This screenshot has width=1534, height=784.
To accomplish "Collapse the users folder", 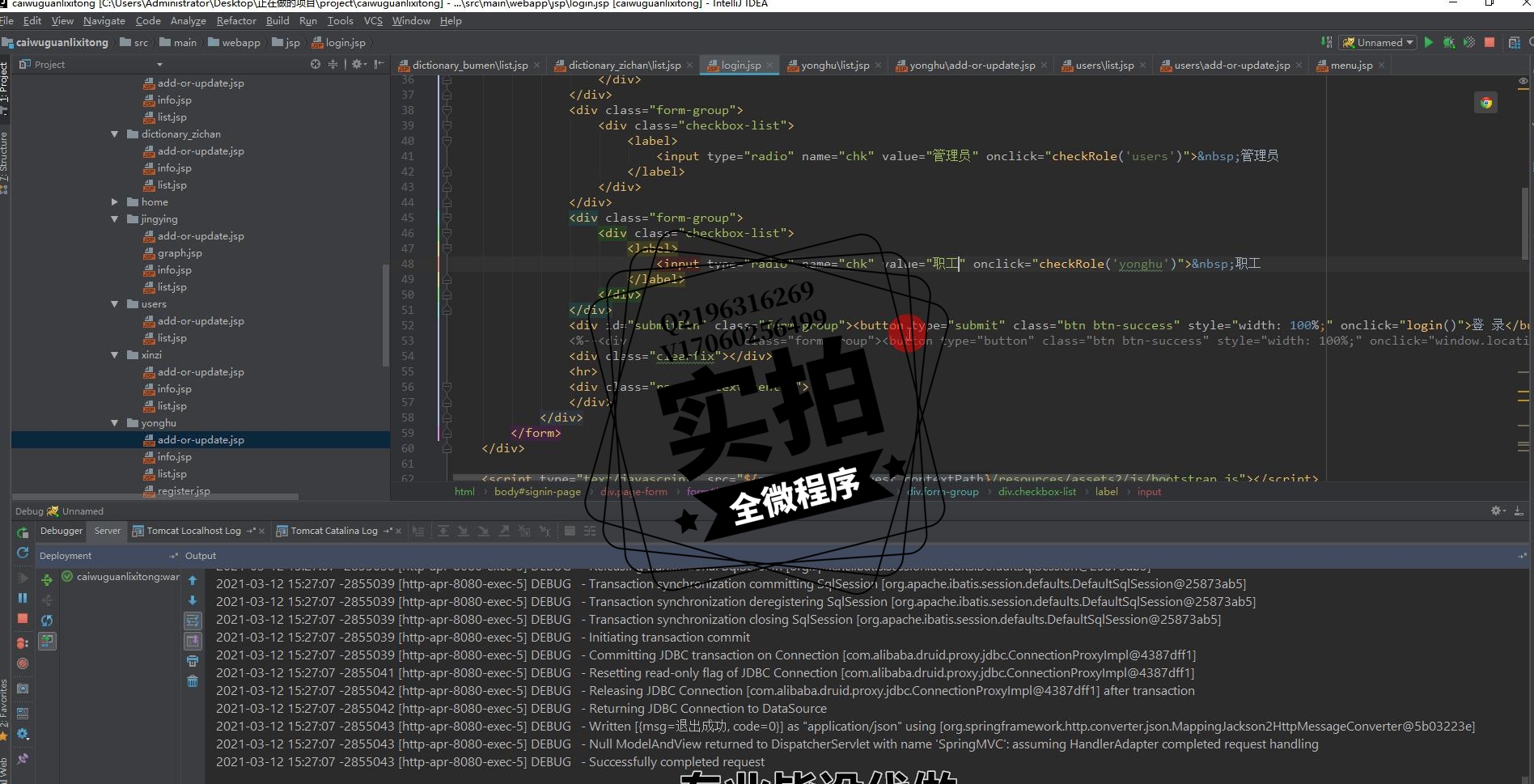I will 115,304.
